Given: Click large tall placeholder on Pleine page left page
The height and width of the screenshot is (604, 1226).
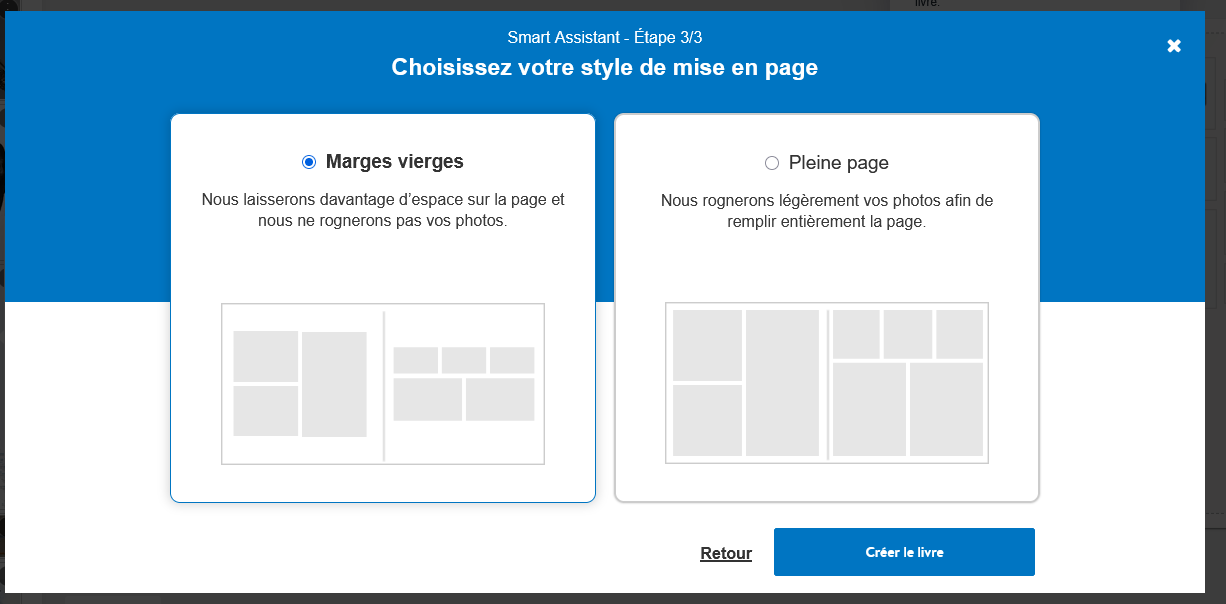Looking at the screenshot, I should [x=782, y=383].
